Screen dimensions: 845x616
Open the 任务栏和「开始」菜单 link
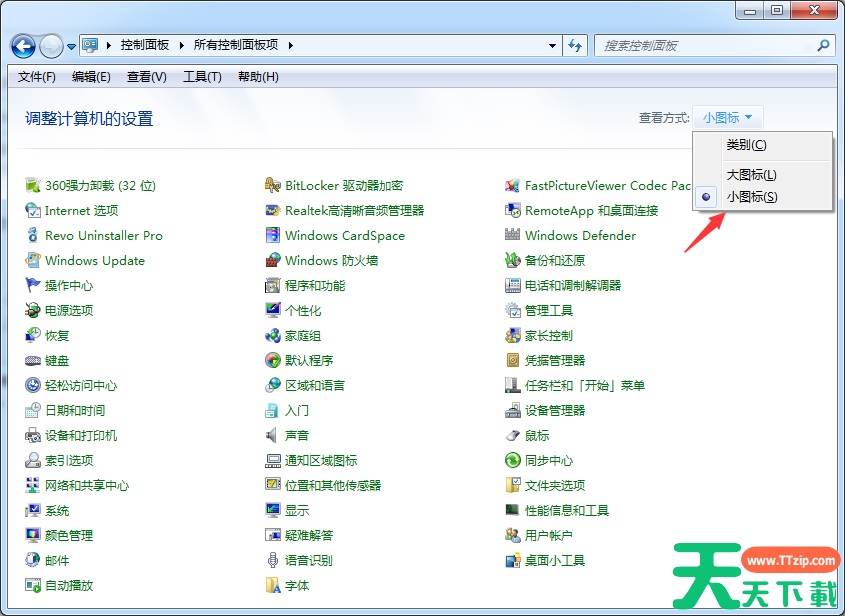point(585,385)
